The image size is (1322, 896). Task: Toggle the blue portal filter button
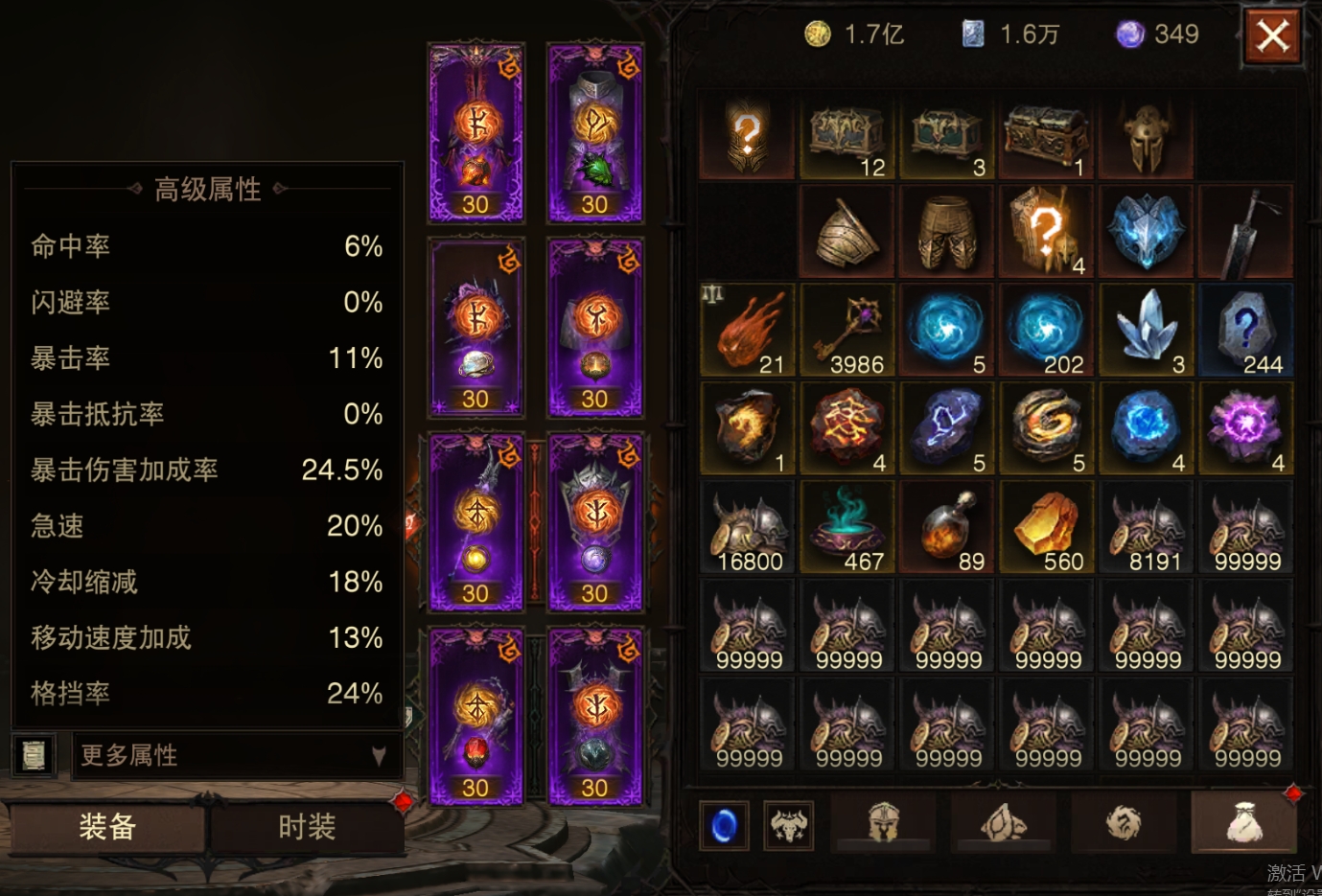pyautogui.click(x=724, y=825)
